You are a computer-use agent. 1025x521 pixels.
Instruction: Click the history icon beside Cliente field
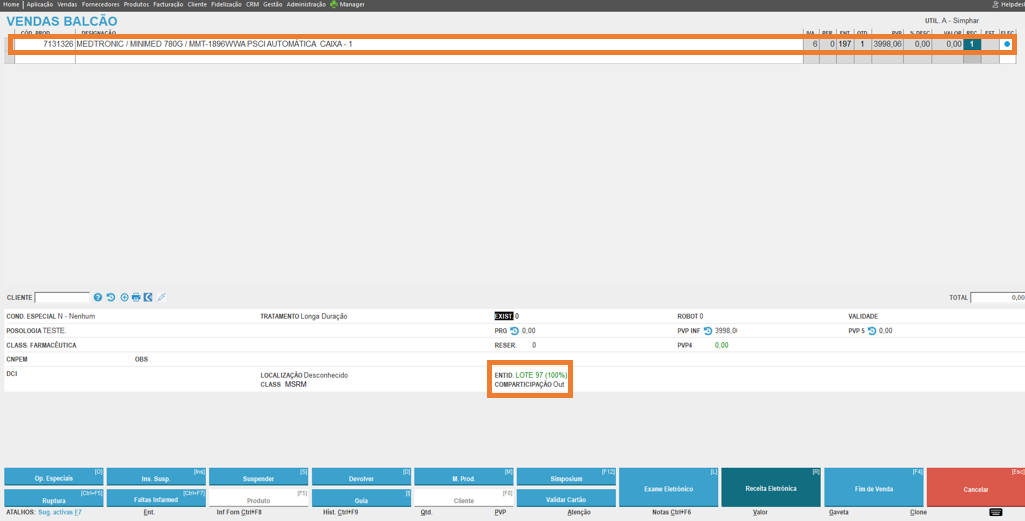(111, 297)
